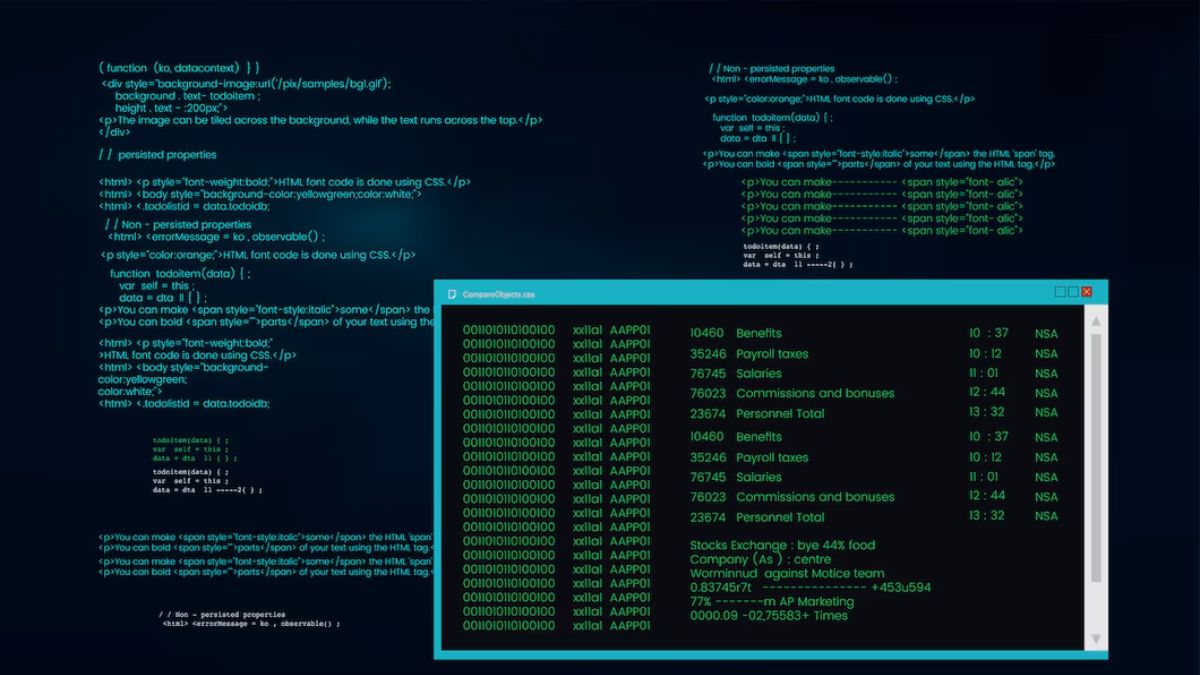Click the scrollbar up arrow
This screenshot has height=675, width=1200.
[1095, 321]
